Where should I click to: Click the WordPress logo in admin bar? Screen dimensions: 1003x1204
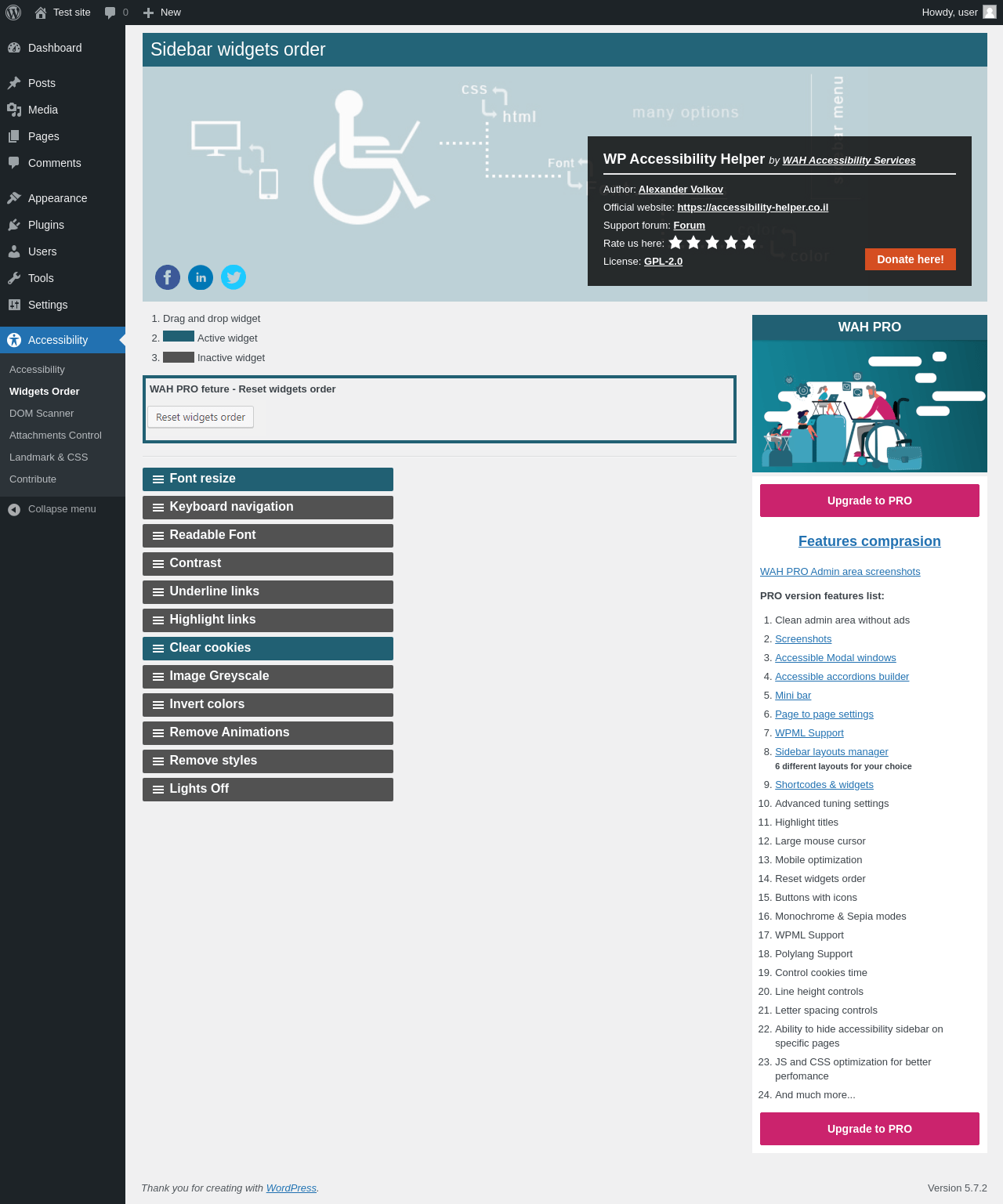(x=13, y=13)
